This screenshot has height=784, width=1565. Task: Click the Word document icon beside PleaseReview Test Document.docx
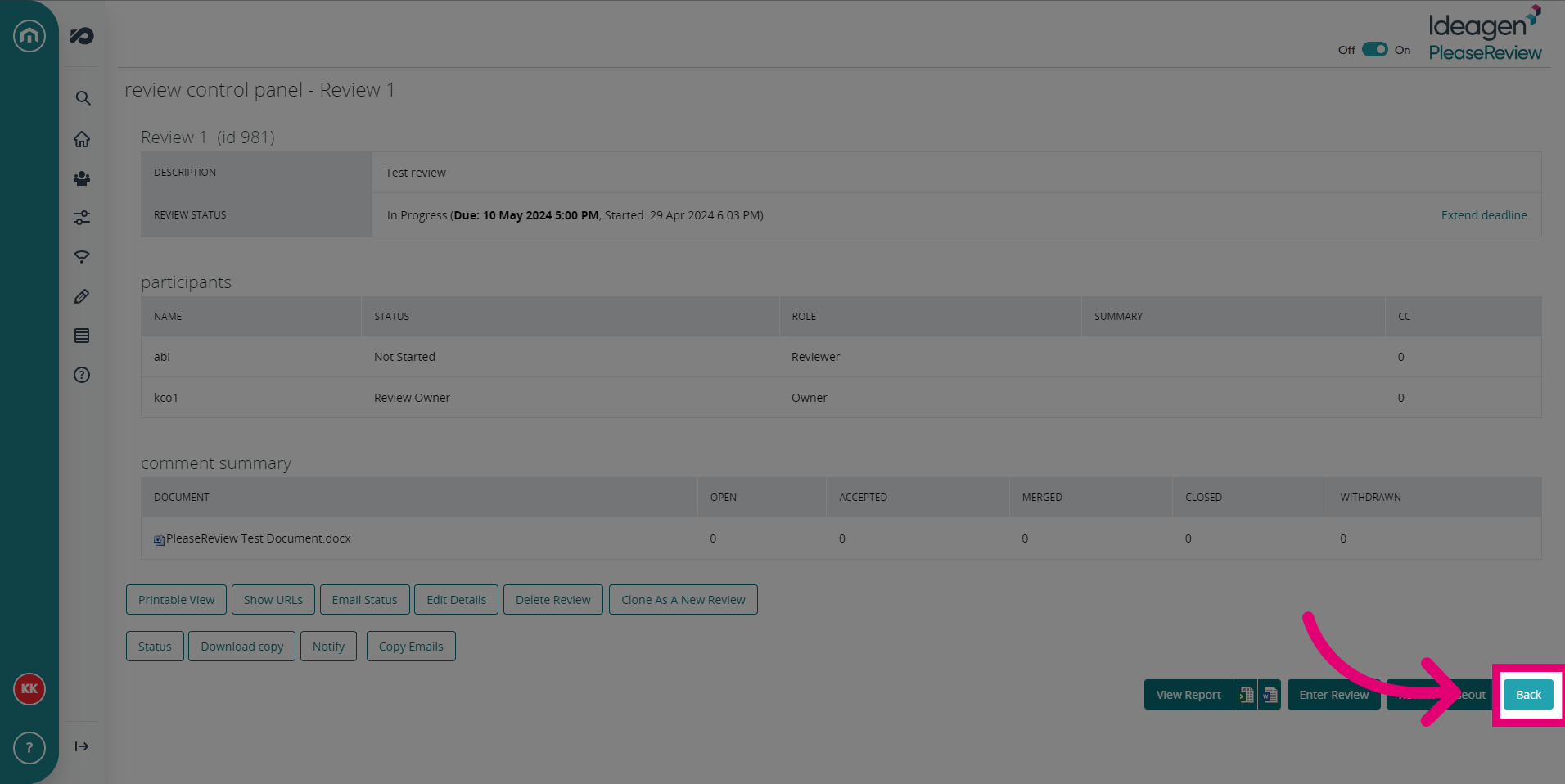159,539
